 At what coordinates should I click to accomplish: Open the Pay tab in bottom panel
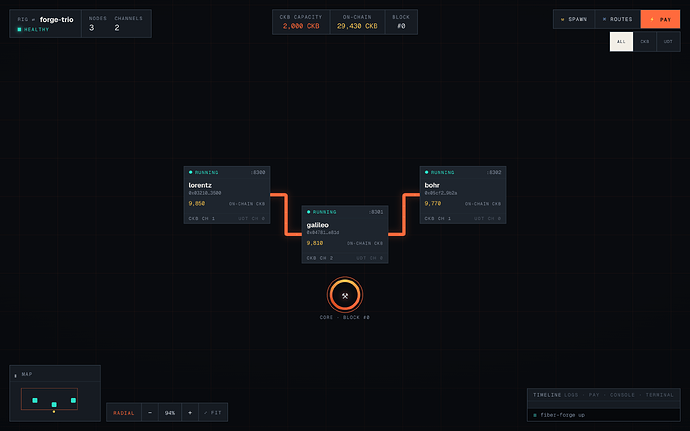point(594,395)
